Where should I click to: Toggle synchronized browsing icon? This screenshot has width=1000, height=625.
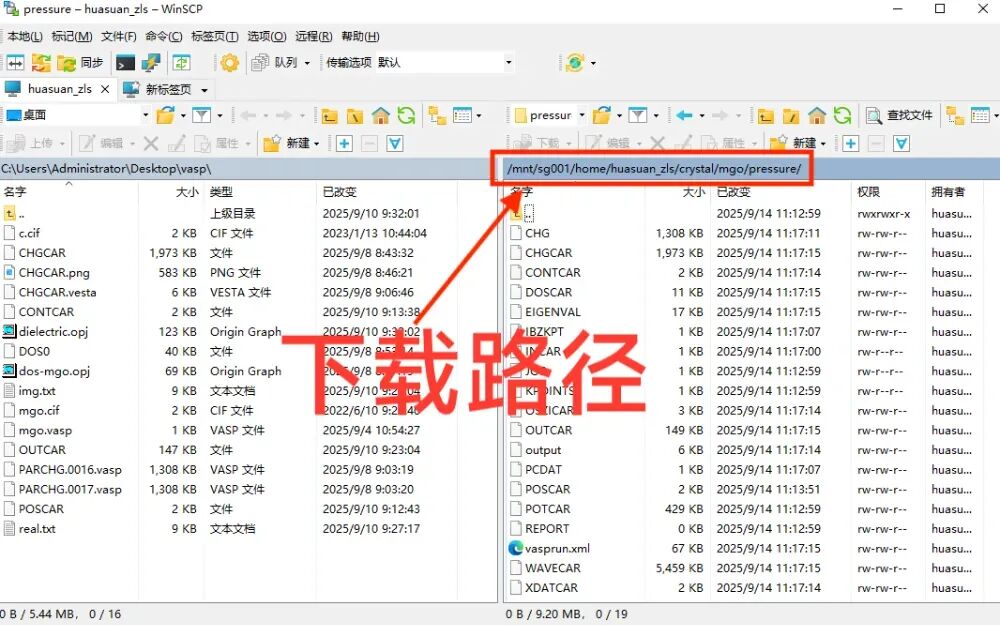40,62
